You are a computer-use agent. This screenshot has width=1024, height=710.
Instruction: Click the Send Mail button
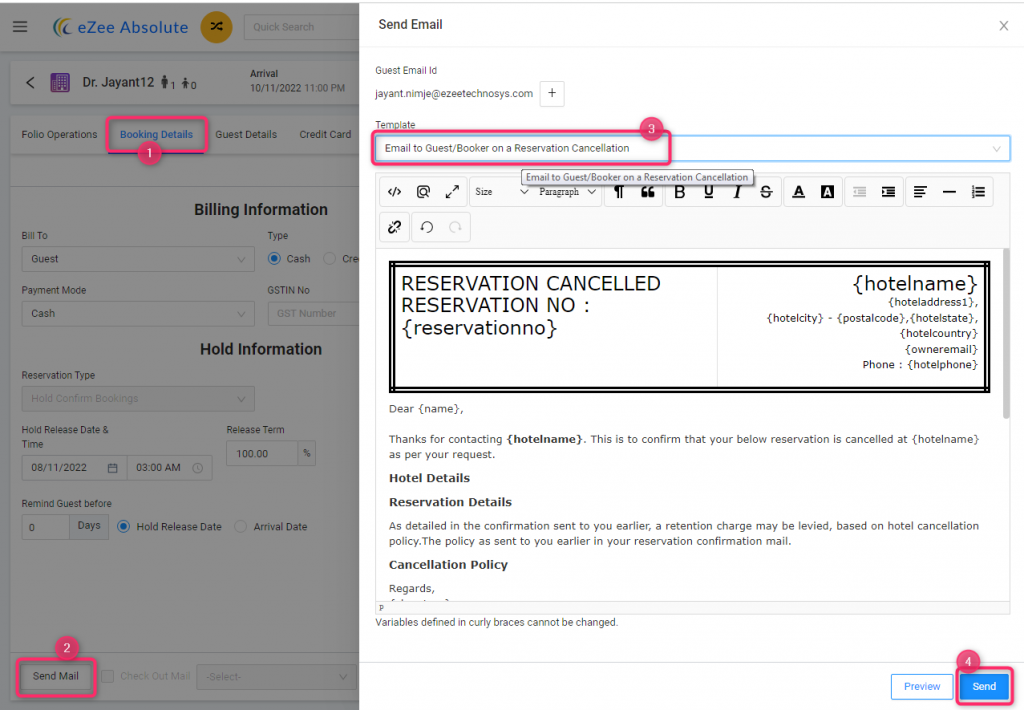[56, 677]
